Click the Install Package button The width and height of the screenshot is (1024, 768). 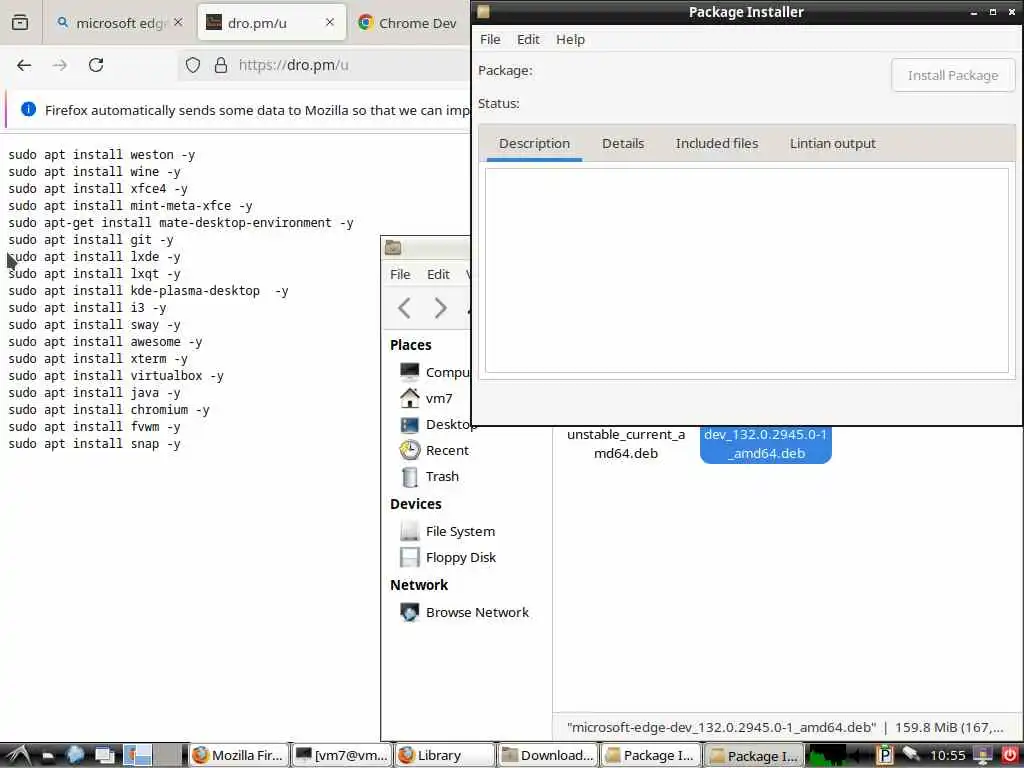pyautogui.click(x=953, y=75)
